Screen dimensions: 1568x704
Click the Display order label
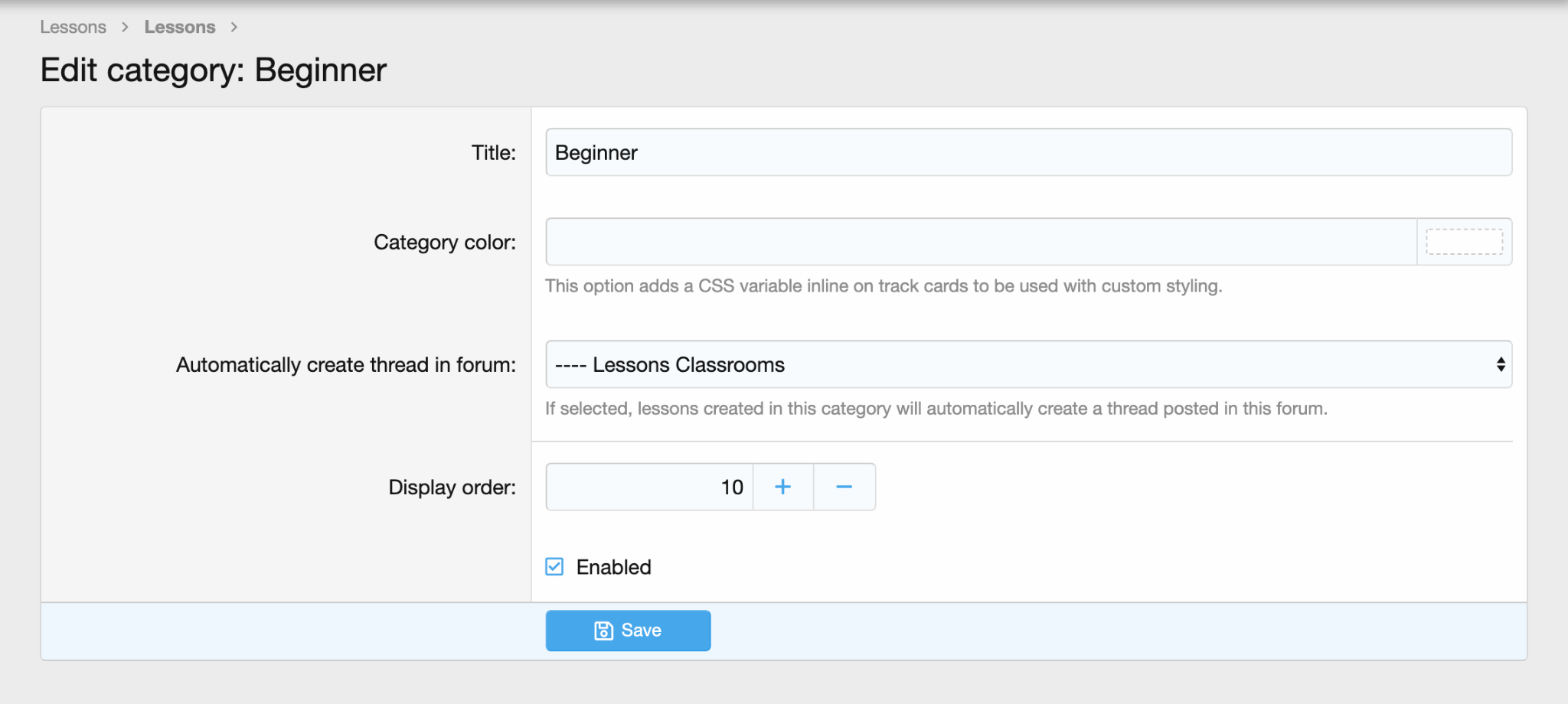(452, 487)
